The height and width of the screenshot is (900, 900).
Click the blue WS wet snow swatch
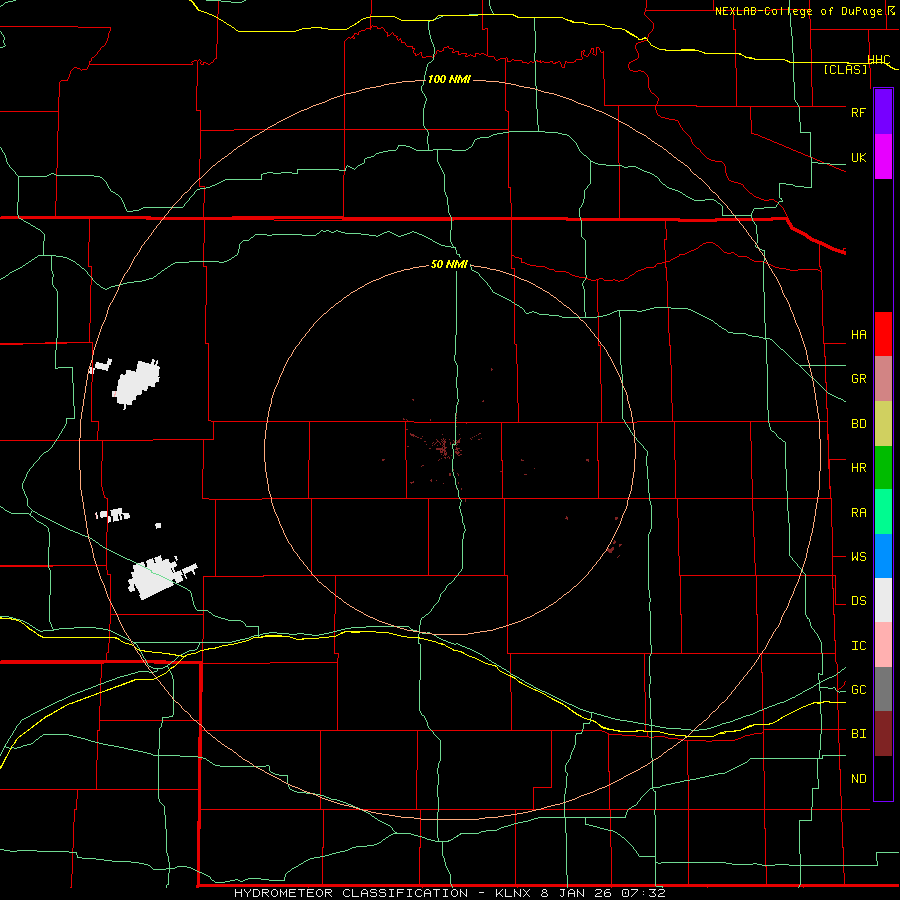(883, 556)
